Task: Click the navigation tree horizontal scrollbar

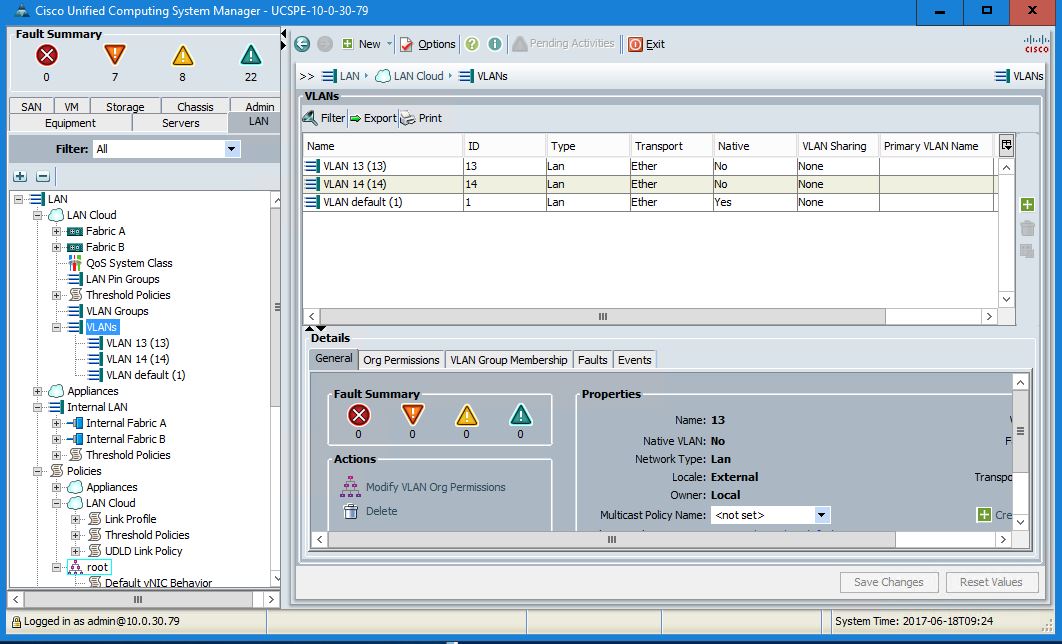Action: 138,599
